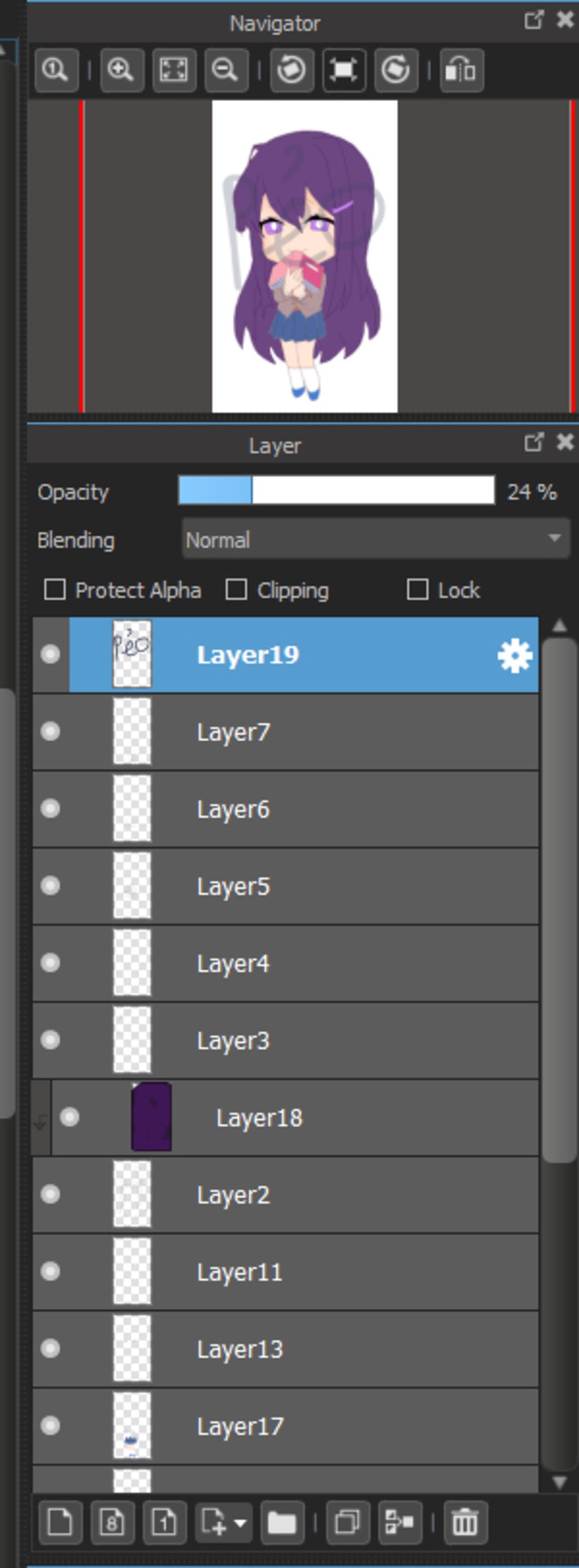Hide Layer7 using its visibility dot
579x1568 pixels.
click(x=50, y=731)
